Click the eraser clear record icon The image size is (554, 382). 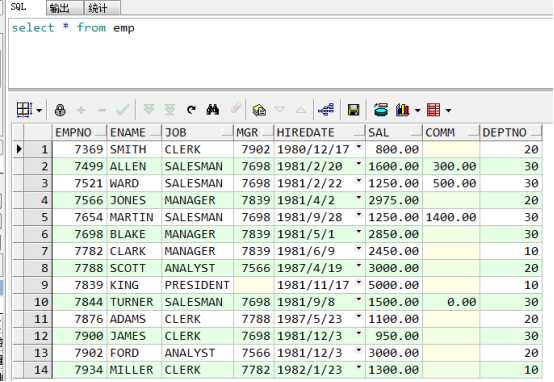[x=236, y=109]
